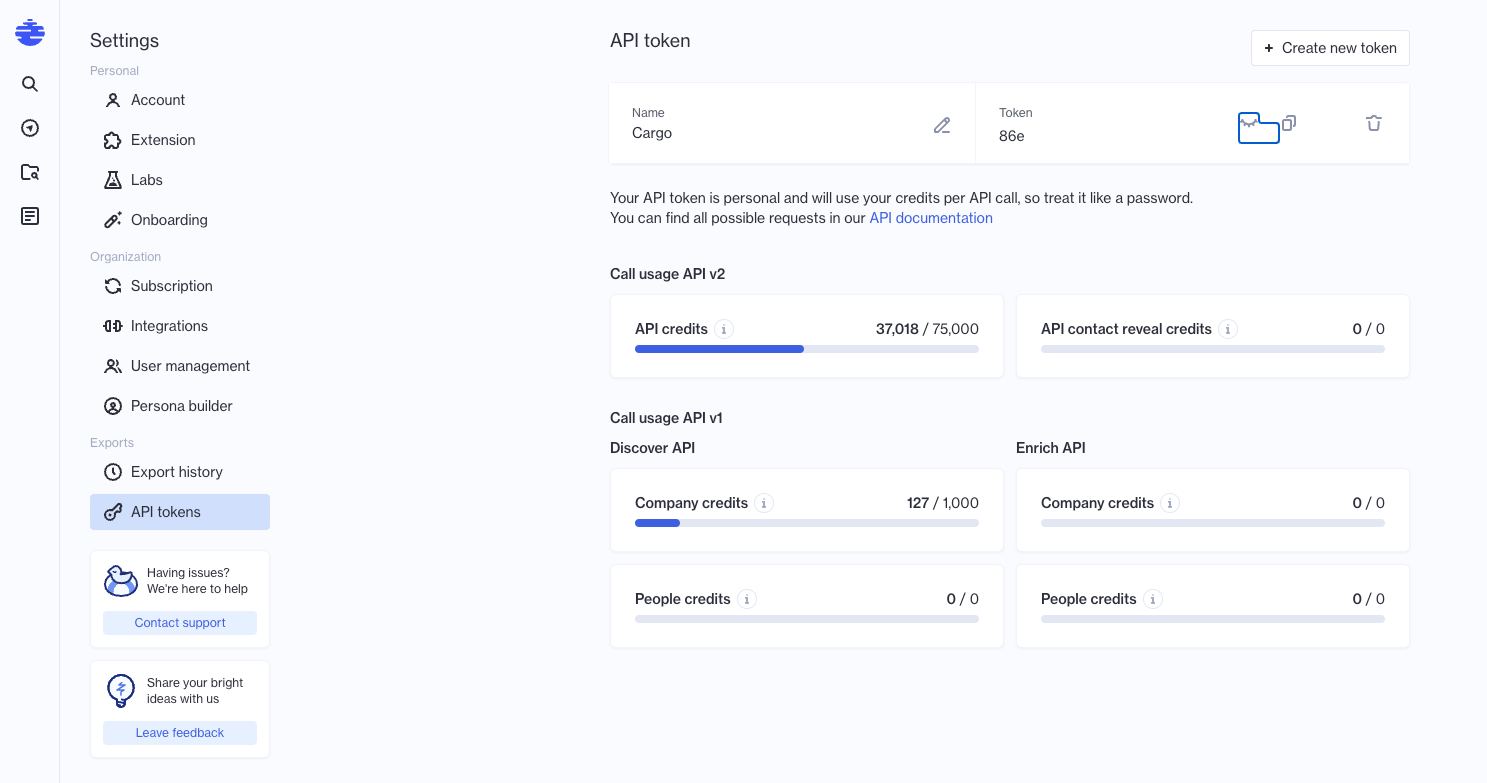The width and height of the screenshot is (1487, 783).
Task: Select API tokens in sidebar
Action: coord(180,512)
